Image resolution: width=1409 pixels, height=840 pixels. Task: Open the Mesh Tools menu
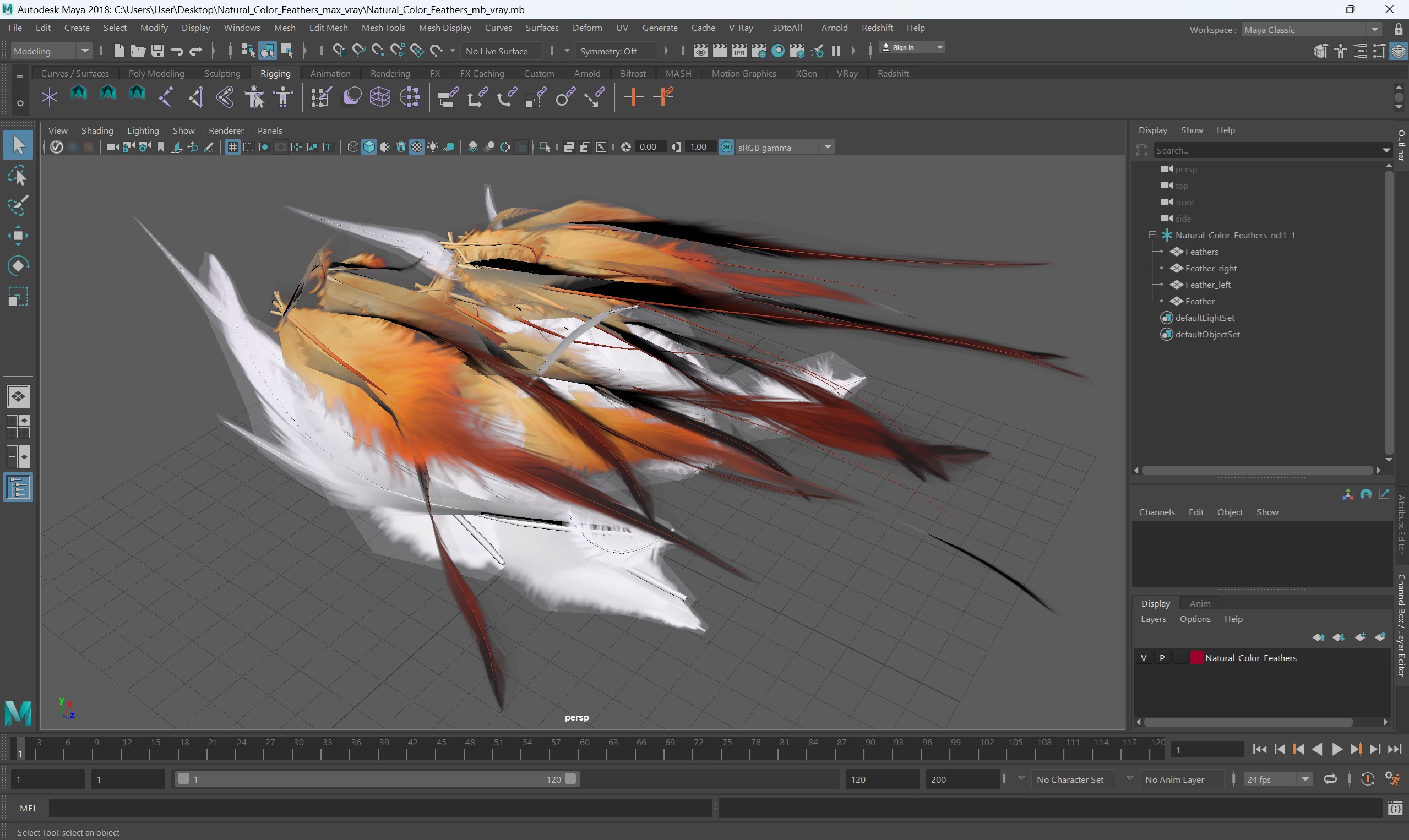coord(383,28)
